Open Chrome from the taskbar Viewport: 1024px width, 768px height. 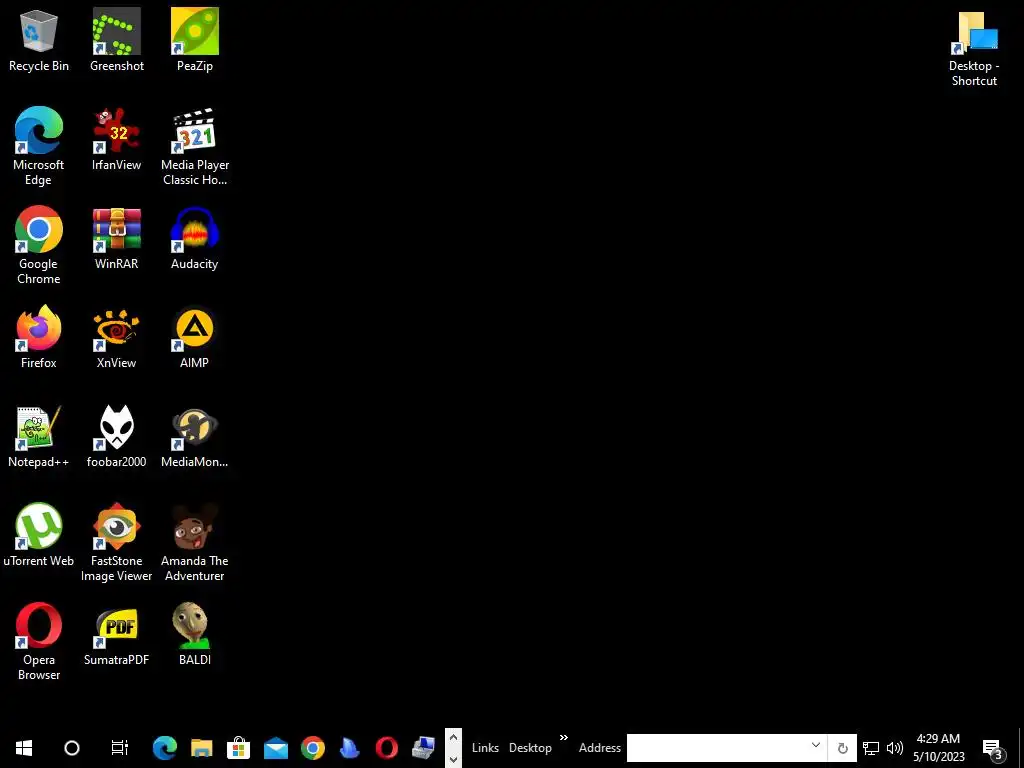pyautogui.click(x=313, y=748)
